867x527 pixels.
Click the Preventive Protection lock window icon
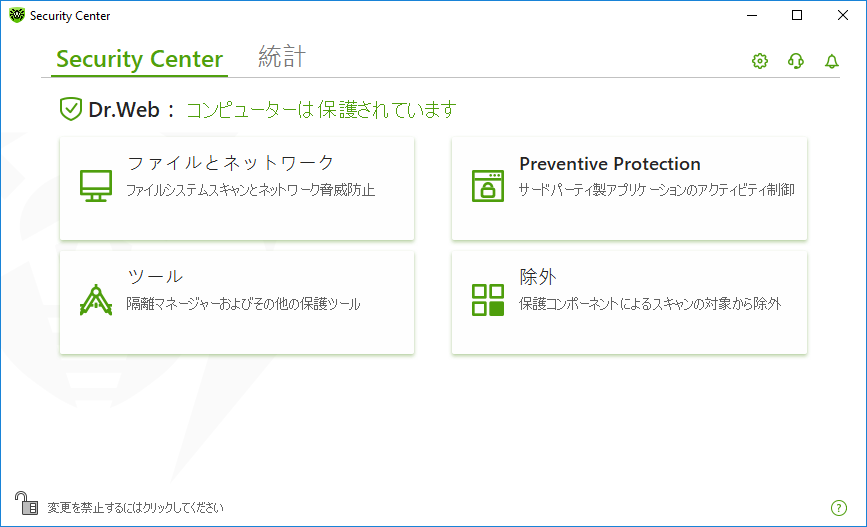488,186
